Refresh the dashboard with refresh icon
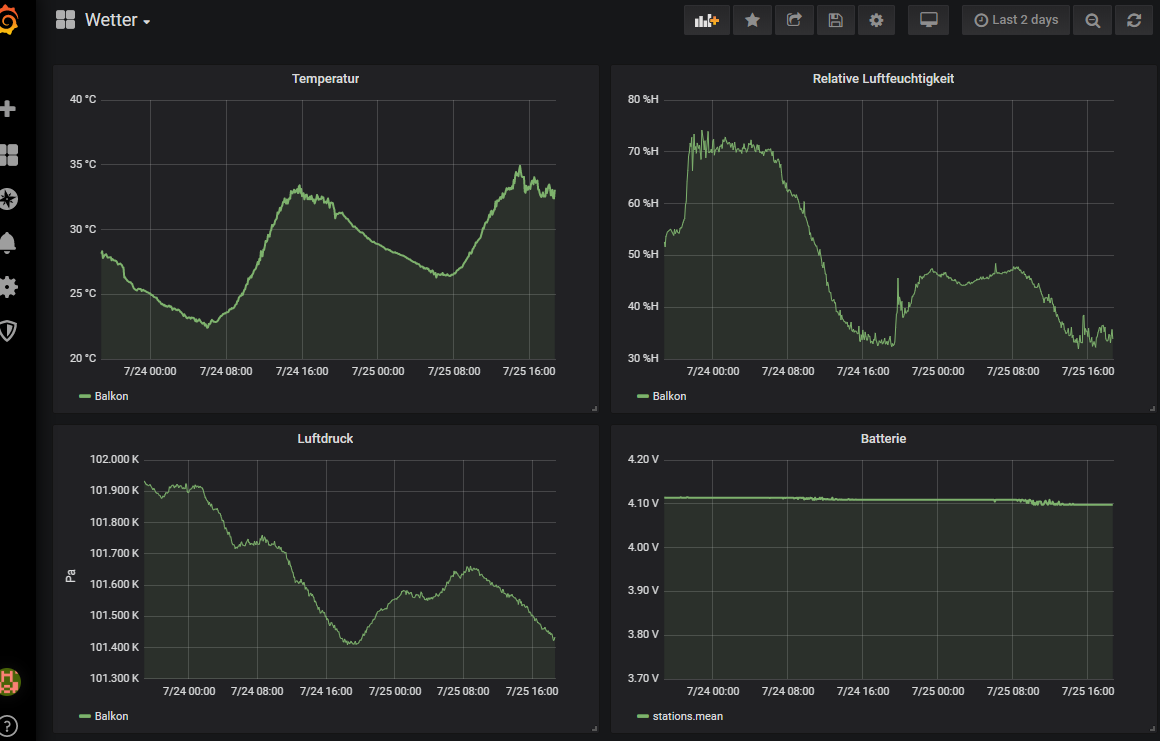This screenshot has width=1160, height=741. [x=1134, y=21]
